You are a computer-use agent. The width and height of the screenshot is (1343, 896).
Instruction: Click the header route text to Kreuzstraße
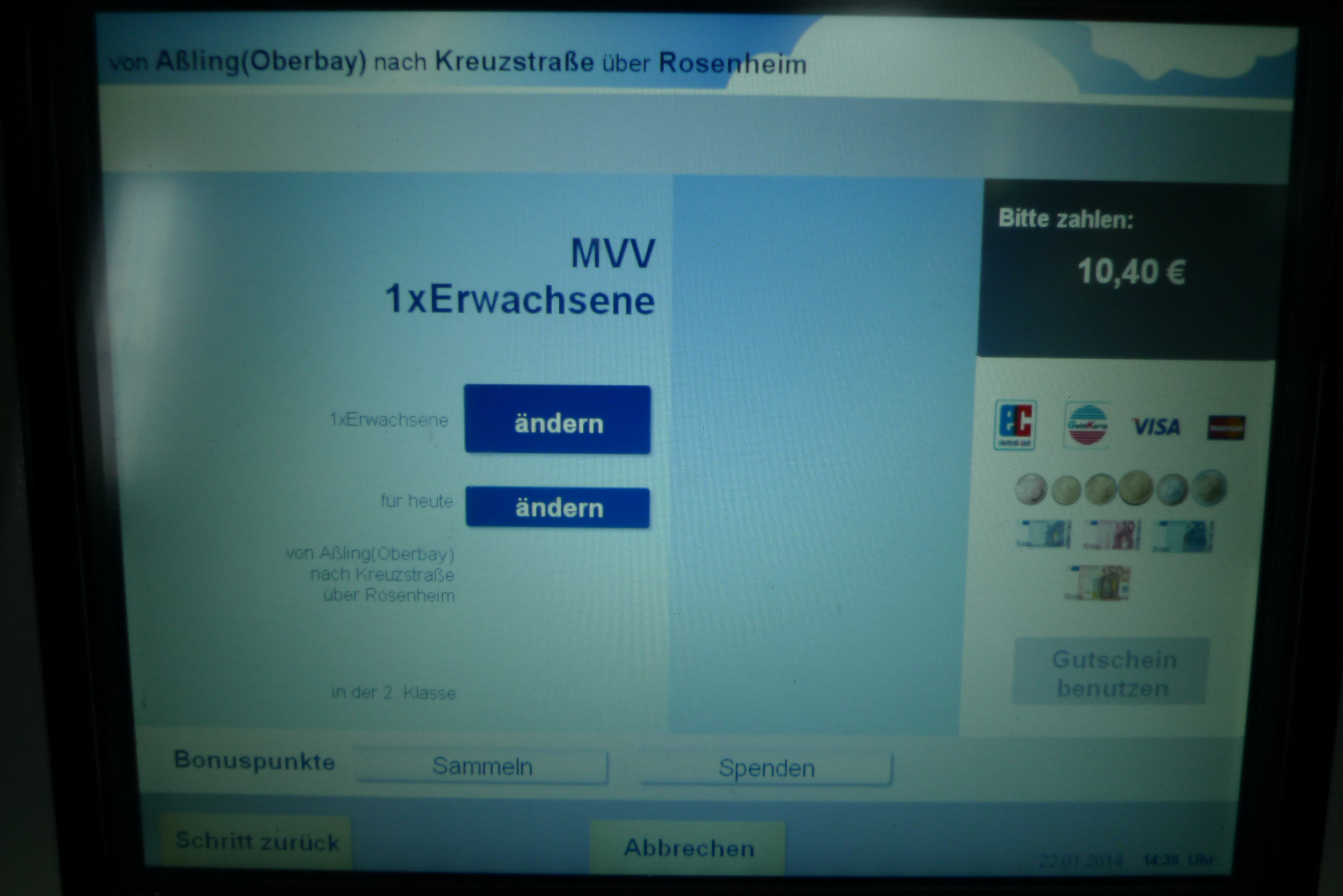point(457,62)
